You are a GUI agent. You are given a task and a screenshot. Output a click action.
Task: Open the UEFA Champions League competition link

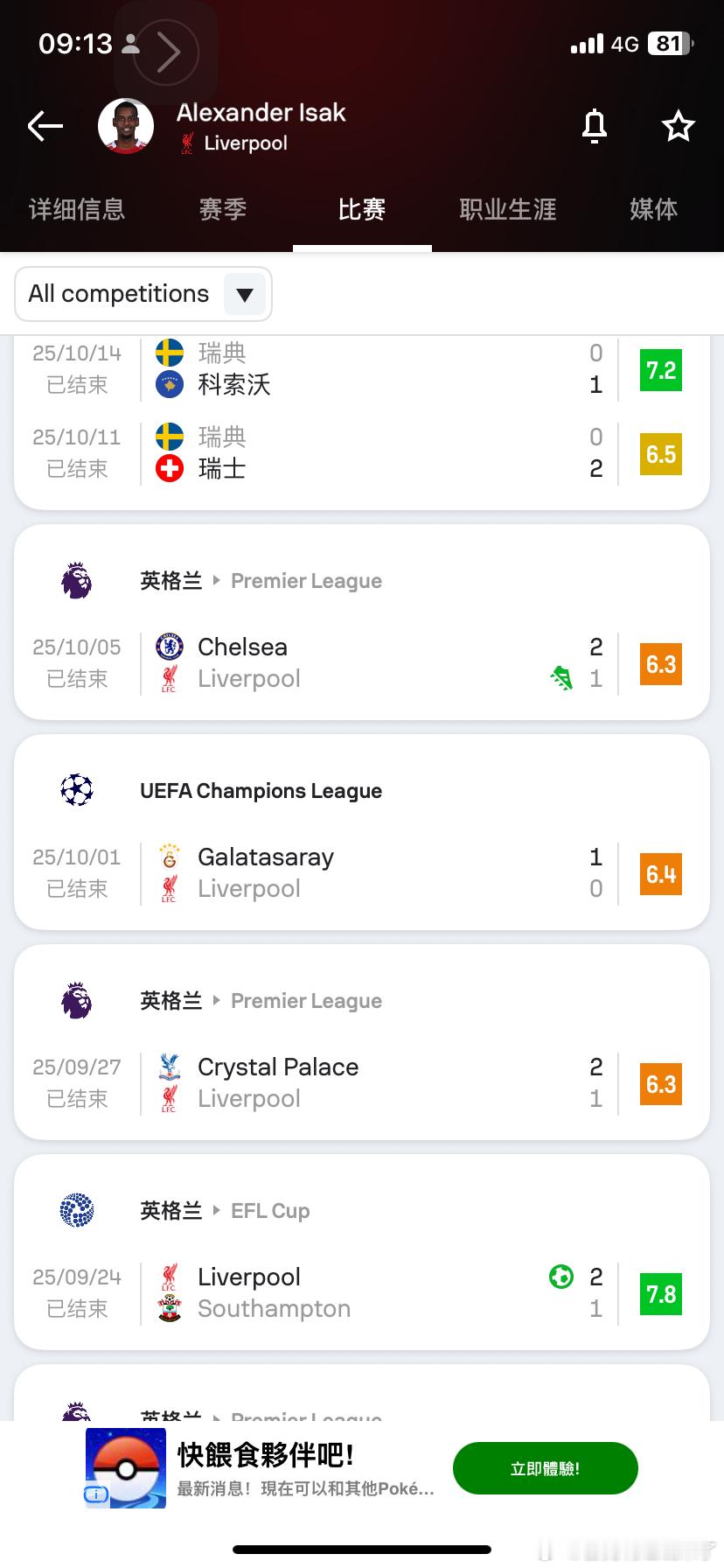click(x=261, y=791)
